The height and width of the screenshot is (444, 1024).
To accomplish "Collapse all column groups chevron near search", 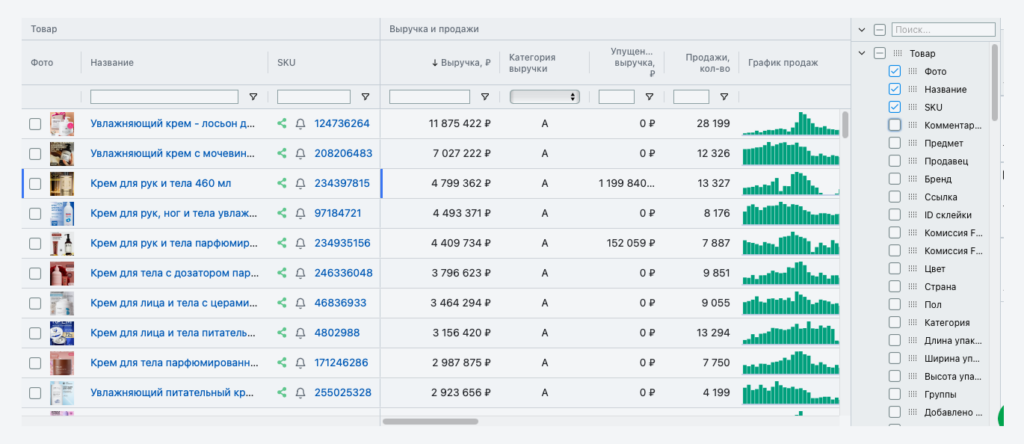I will click(862, 30).
